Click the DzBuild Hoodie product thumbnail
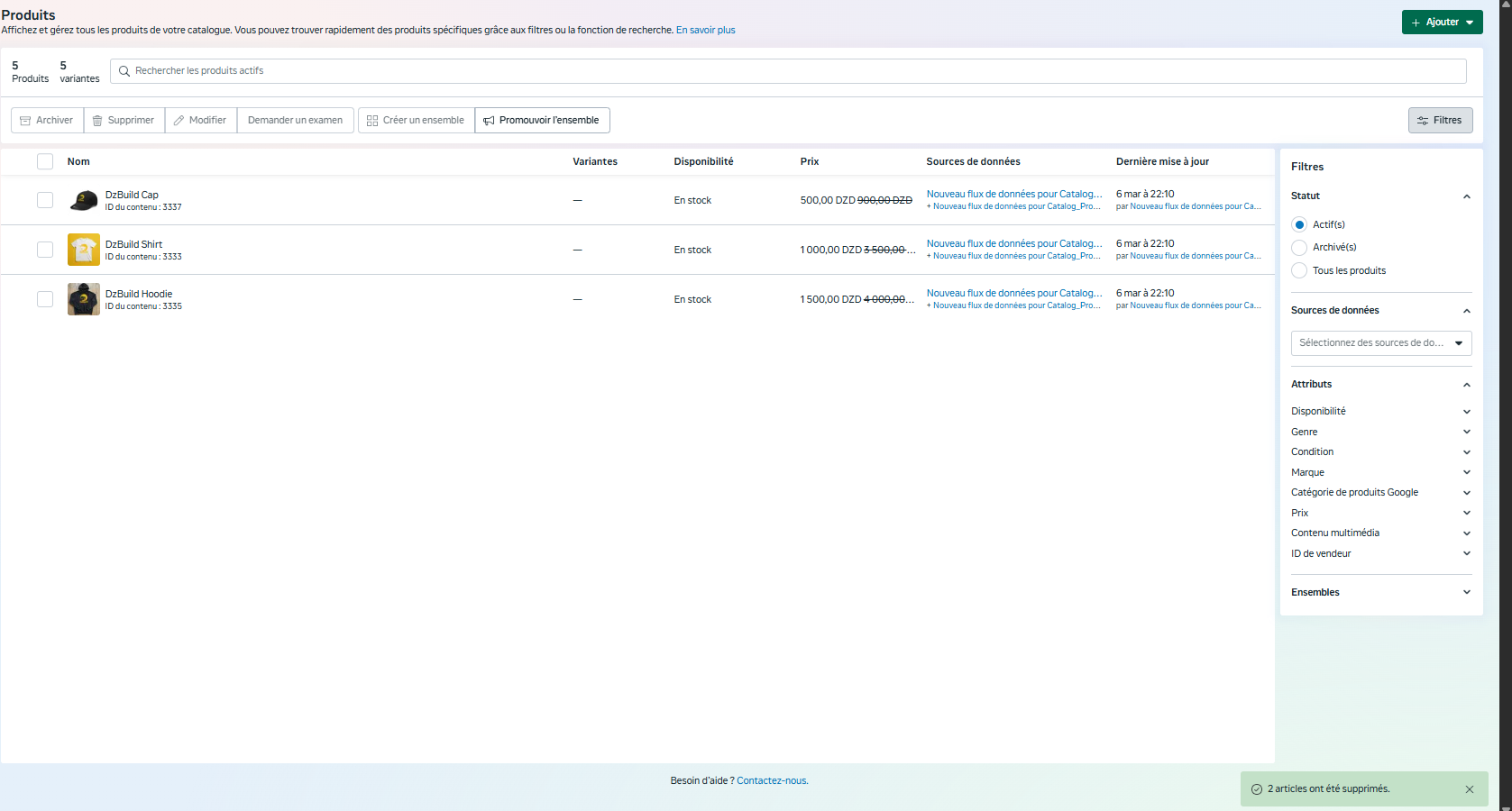This screenshot has height=811, width=1512. pyautogui.click(x=84, y=299)
